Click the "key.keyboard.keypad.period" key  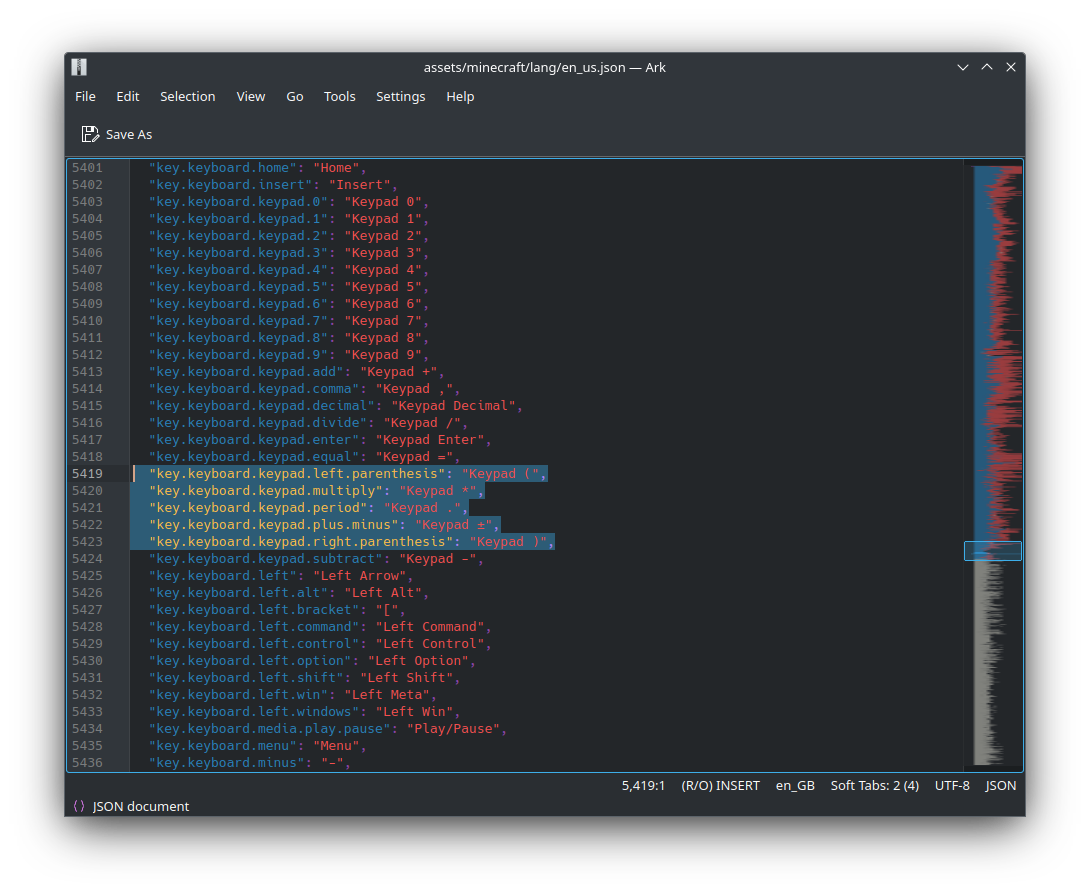[x=258, y=507]
